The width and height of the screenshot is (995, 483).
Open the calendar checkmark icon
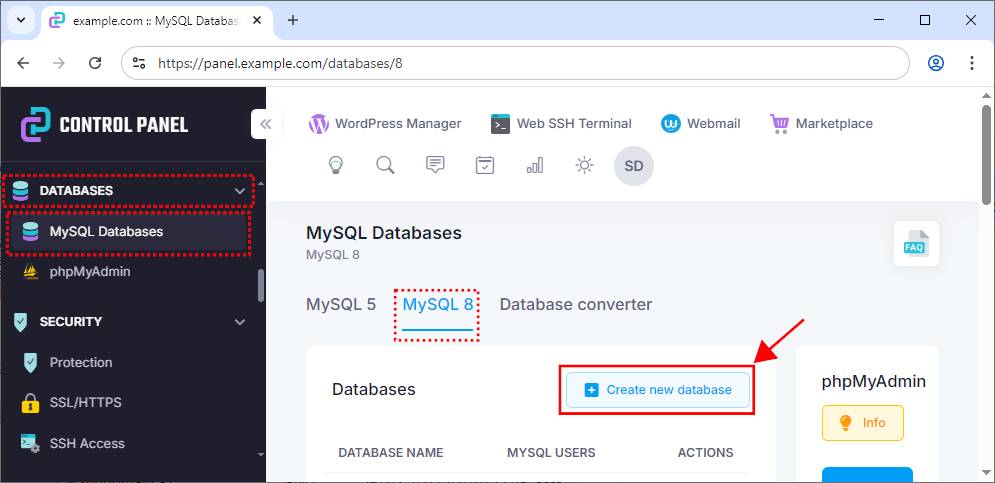pos(485,166)
